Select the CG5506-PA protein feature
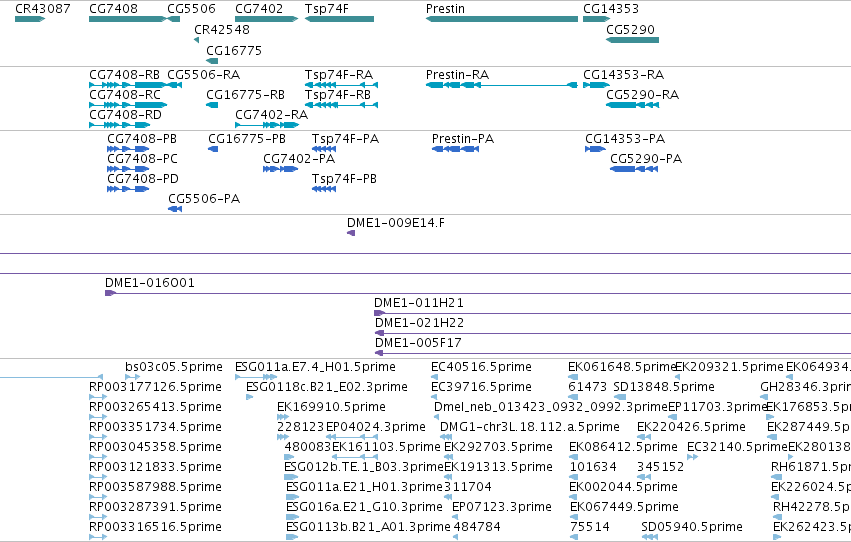 click(175, 209)
